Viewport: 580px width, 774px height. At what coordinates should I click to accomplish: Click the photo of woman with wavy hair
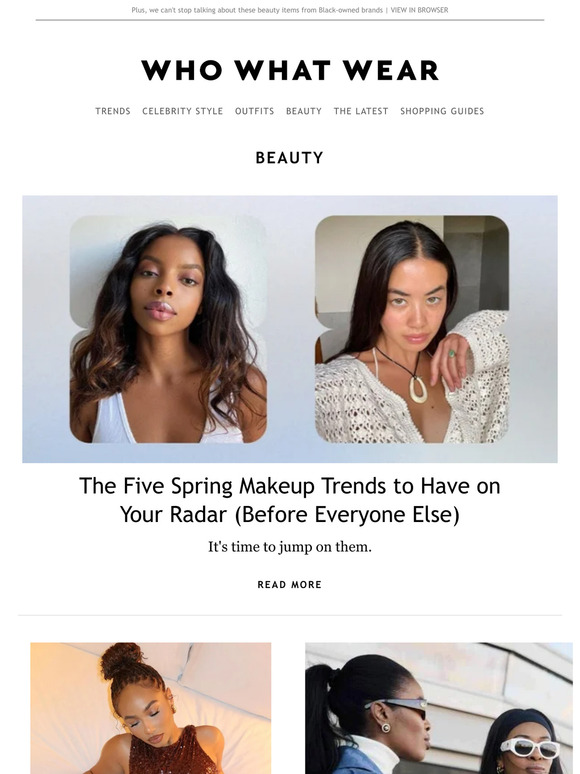168,329
